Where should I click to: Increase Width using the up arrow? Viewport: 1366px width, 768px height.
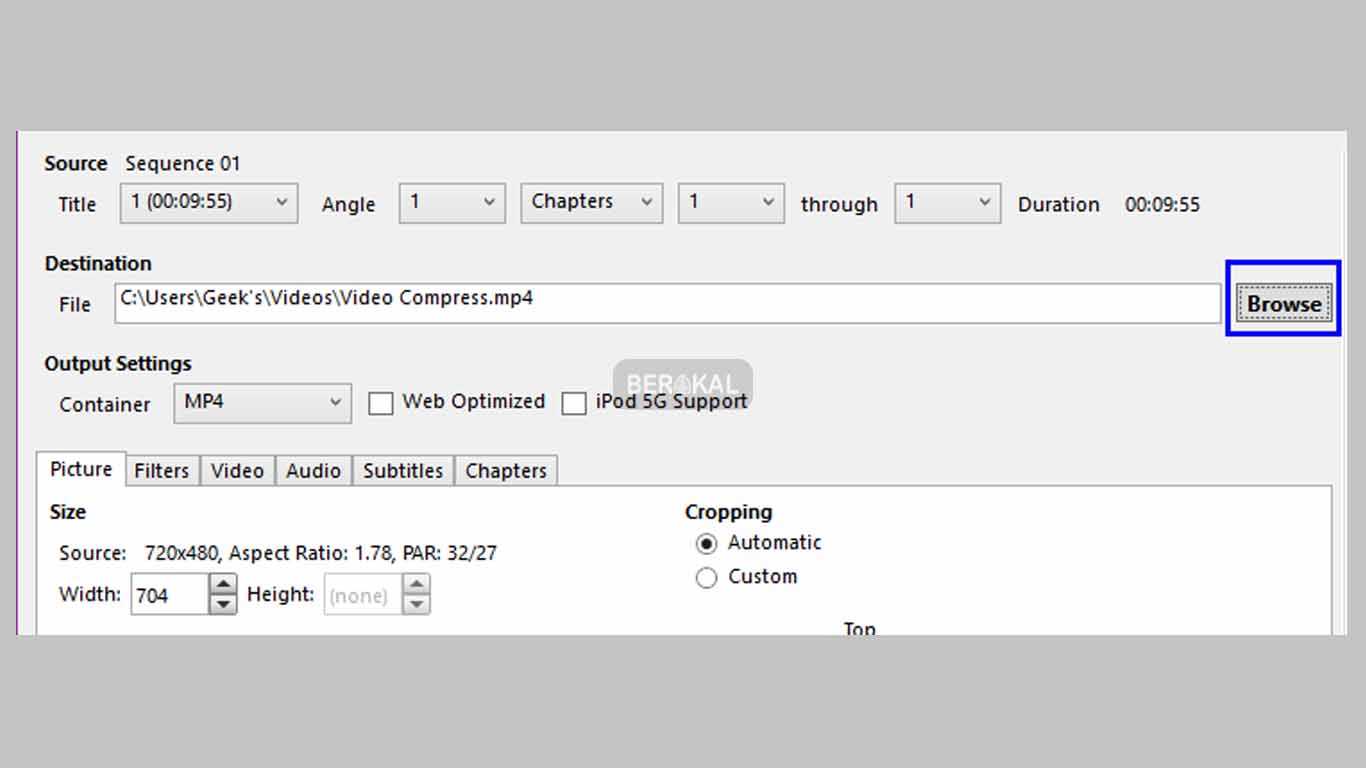(x=223, y=585)
